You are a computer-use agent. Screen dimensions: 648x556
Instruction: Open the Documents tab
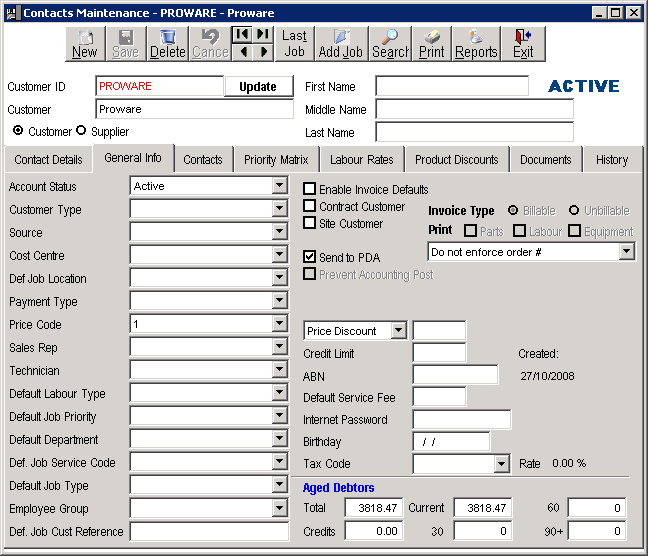click(x=546, y=160)
